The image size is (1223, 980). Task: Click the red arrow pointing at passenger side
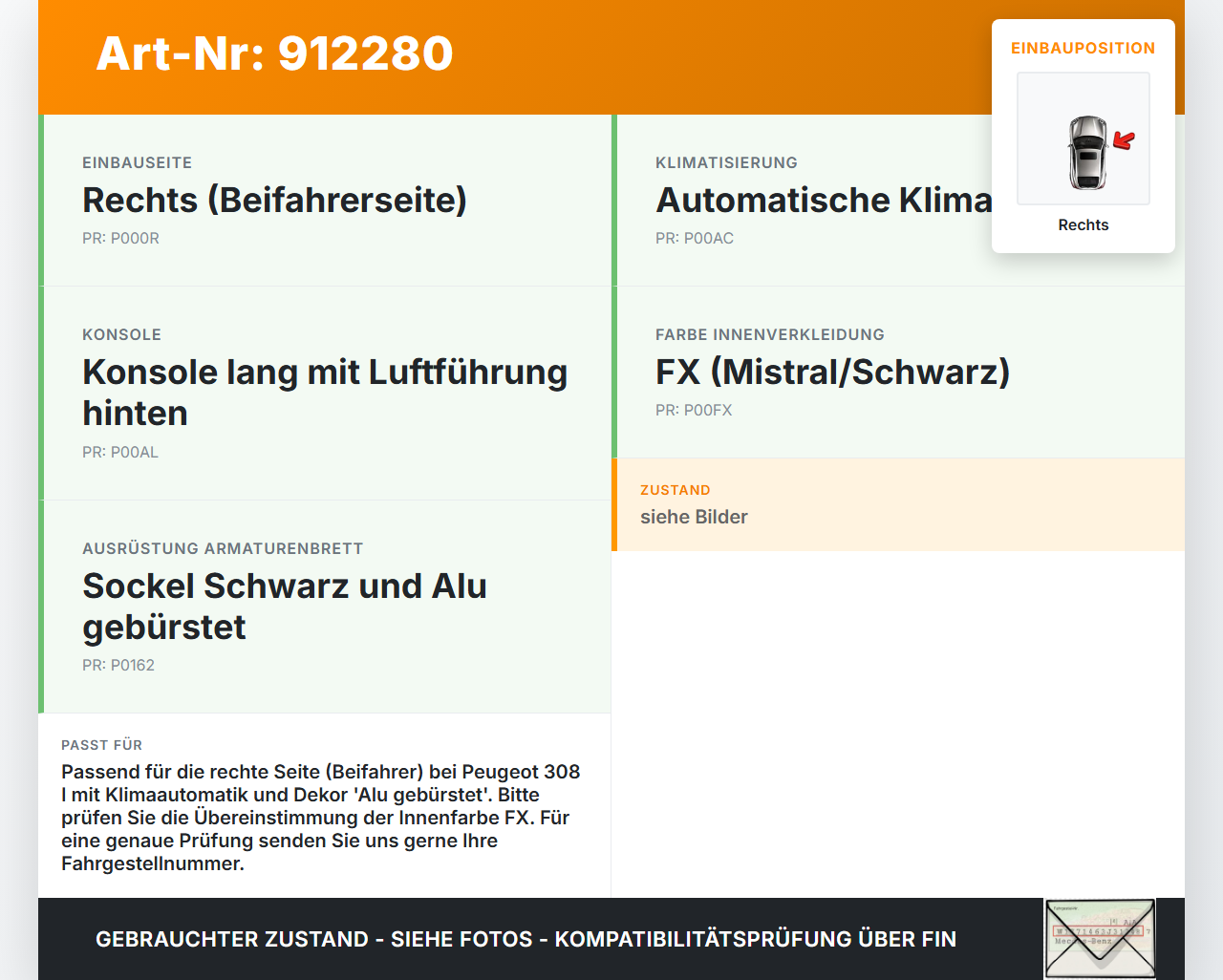click(1124, 139)
